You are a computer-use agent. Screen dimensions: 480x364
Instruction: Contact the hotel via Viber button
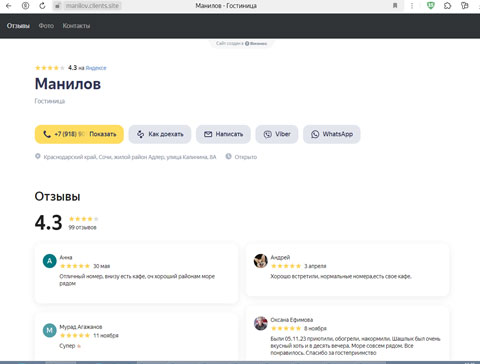[277, 134]
